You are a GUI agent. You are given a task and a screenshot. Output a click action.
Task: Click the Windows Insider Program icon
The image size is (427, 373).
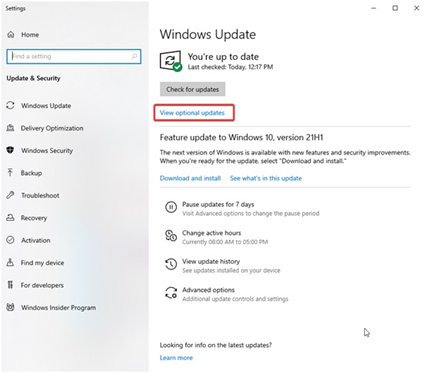[10, 307]
